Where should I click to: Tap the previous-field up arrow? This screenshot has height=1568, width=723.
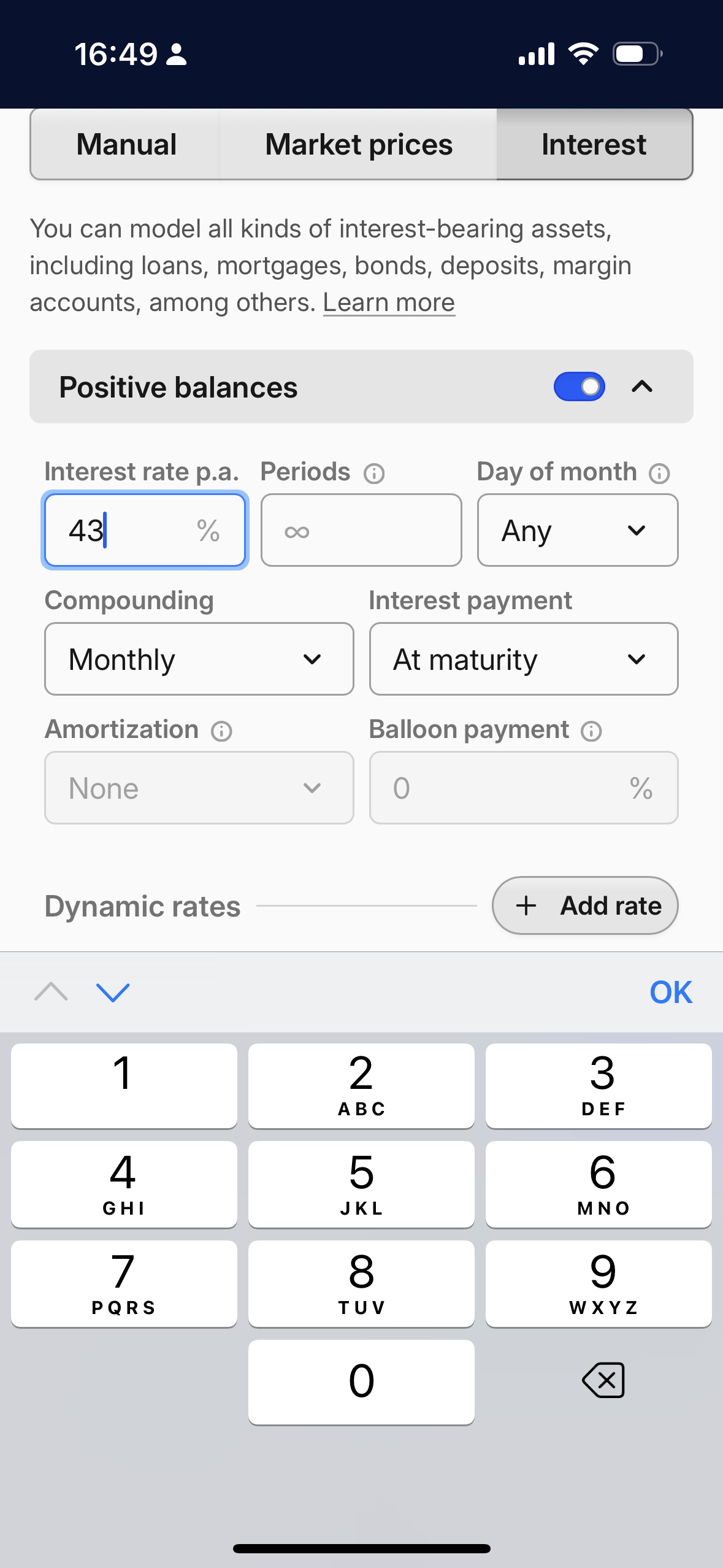[51, 992]
